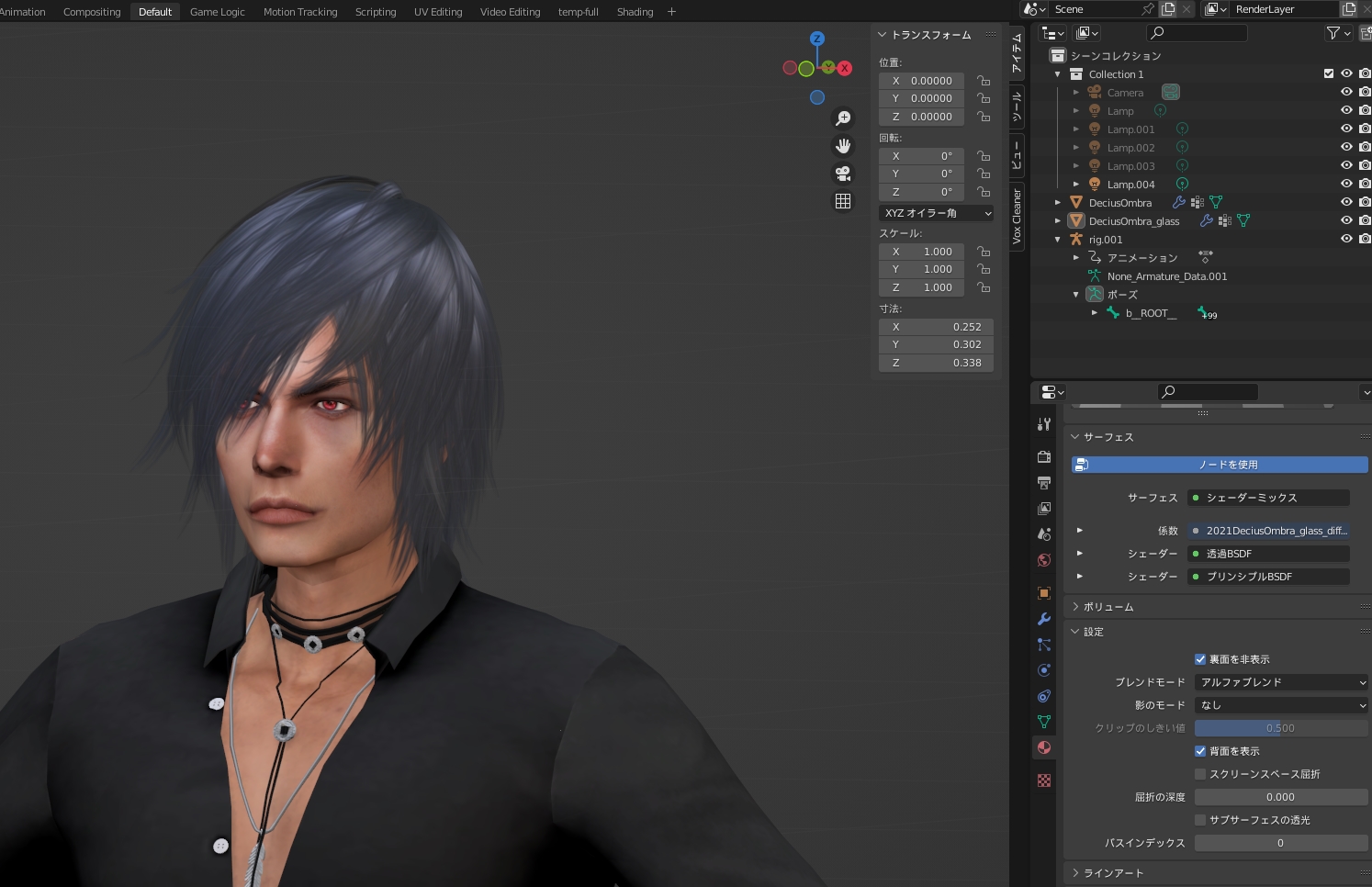This screenshot has width=1372, height=887.
Task: Open the Texture properties checker icon
Action: point(1044,780)
